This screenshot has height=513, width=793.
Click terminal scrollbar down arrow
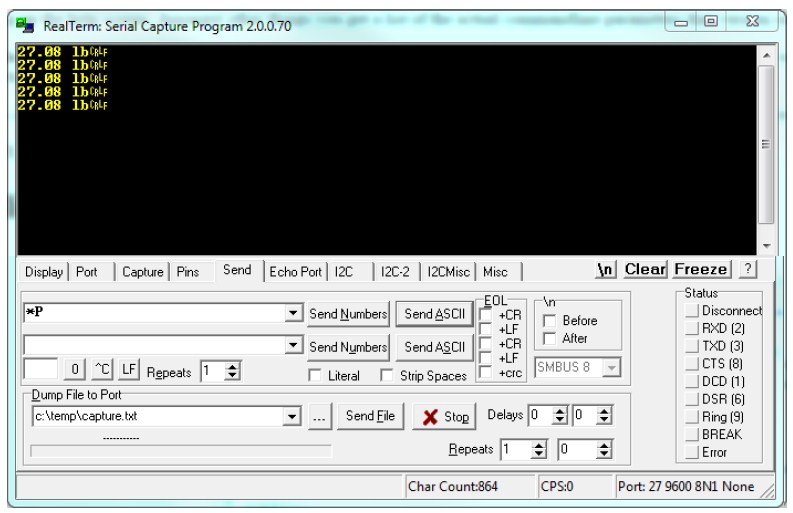click(766, 246)
